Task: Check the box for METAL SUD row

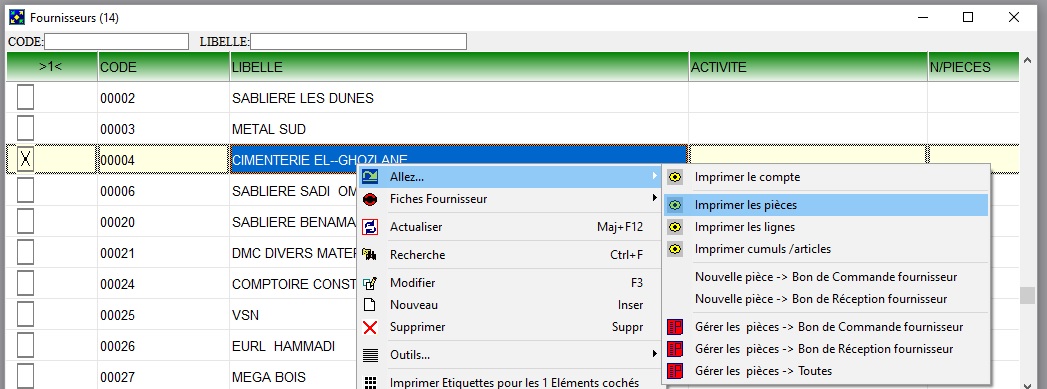Action: click(x=25, y=128)
